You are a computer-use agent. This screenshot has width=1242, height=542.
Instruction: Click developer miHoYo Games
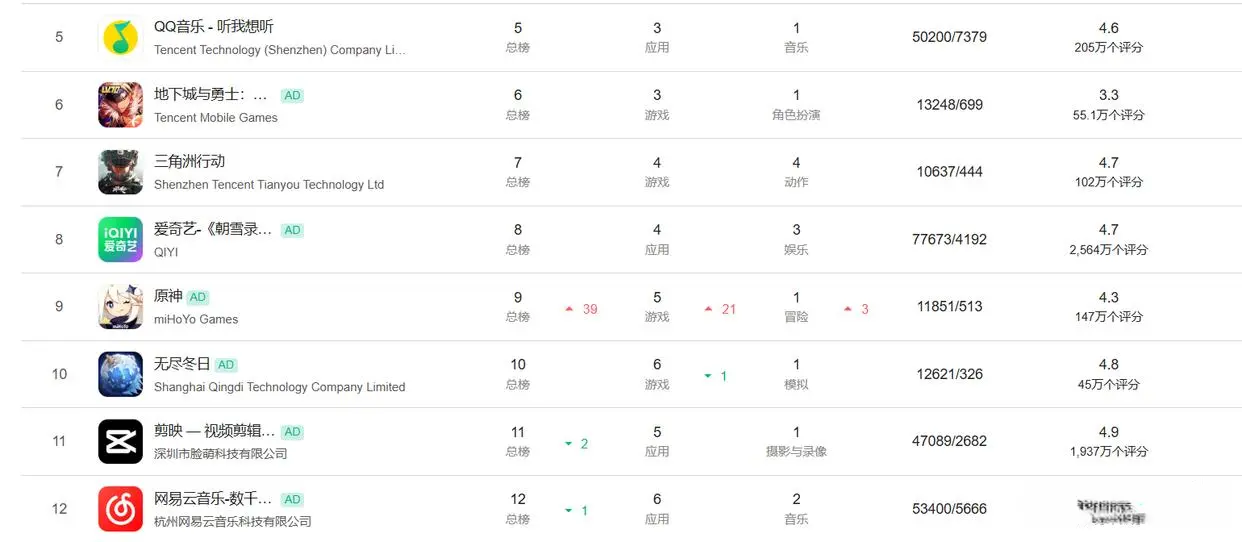click(196, 319)
